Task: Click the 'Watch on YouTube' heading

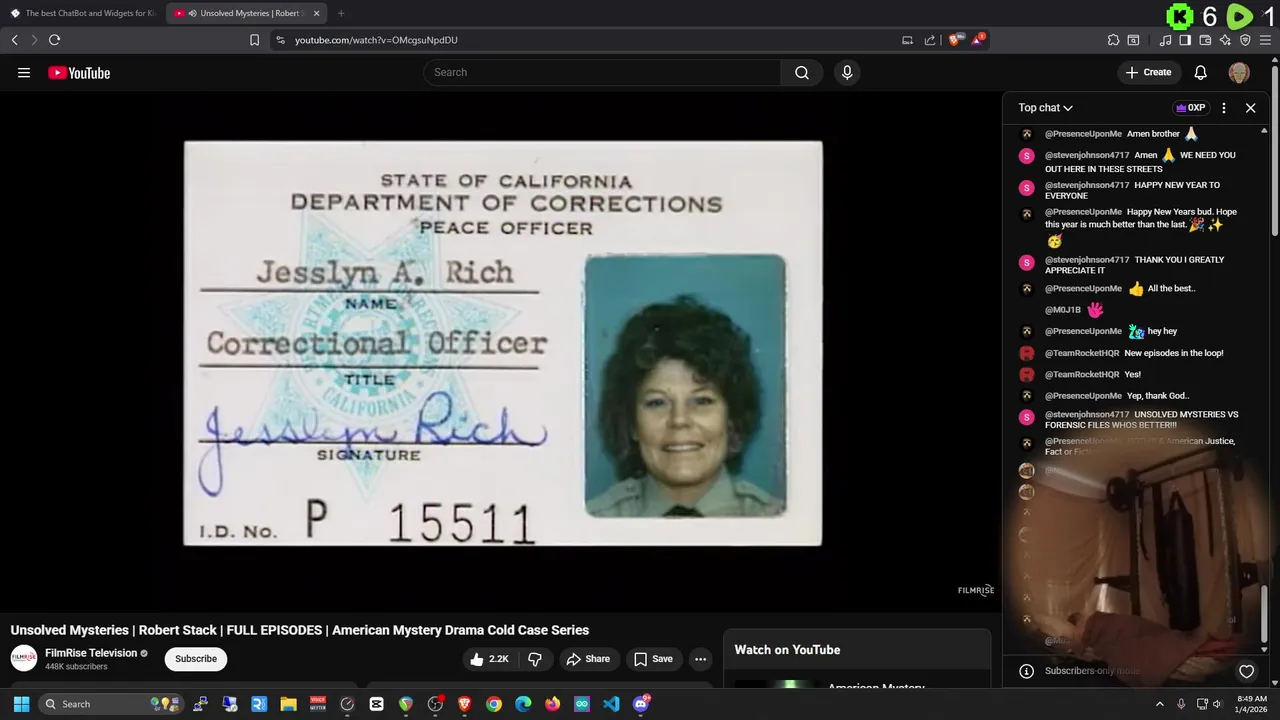Action: 787,650
